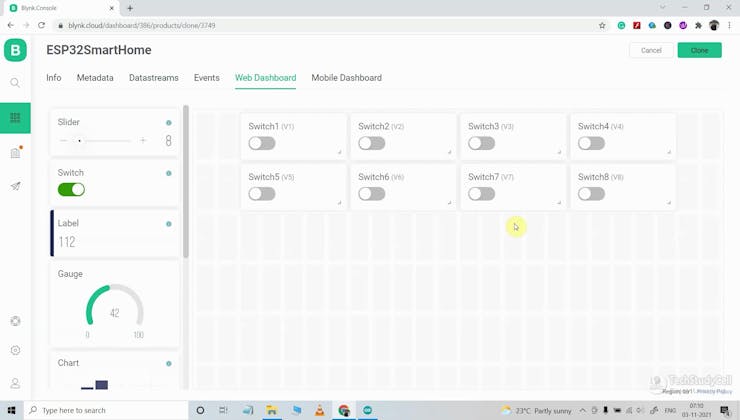
Task: Open the search icon in sidebar
Action: coord(15,83)
